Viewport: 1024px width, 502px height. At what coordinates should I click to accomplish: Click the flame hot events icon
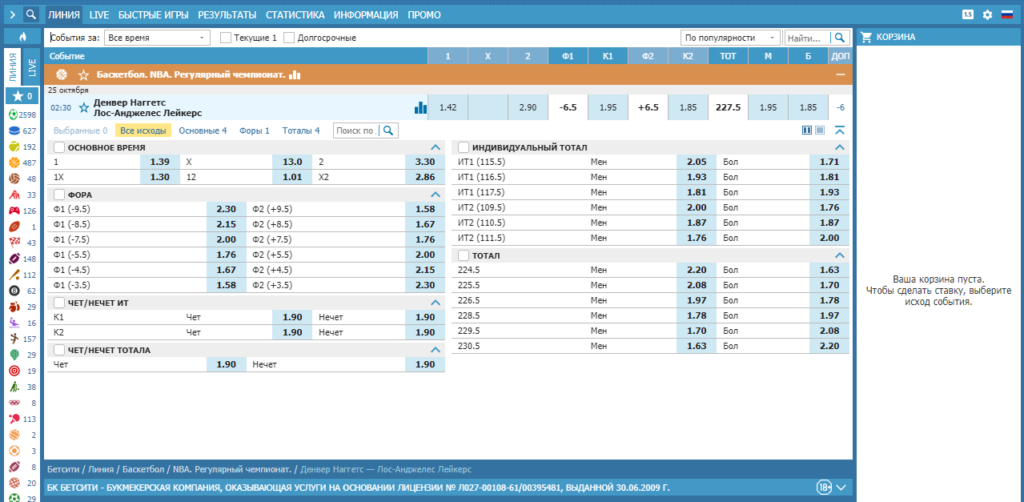22,37
